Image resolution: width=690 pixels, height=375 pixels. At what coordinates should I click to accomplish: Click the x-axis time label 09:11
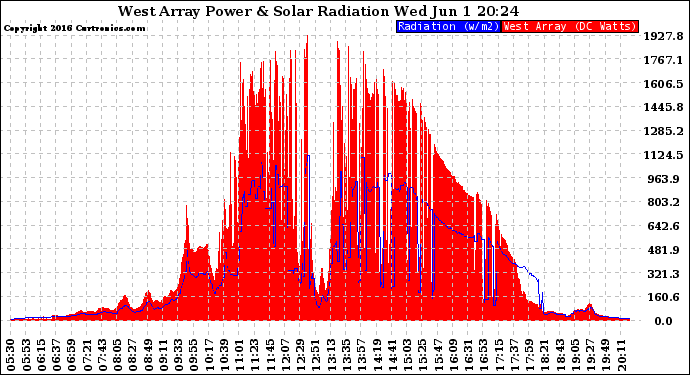(x=163, y=355)
